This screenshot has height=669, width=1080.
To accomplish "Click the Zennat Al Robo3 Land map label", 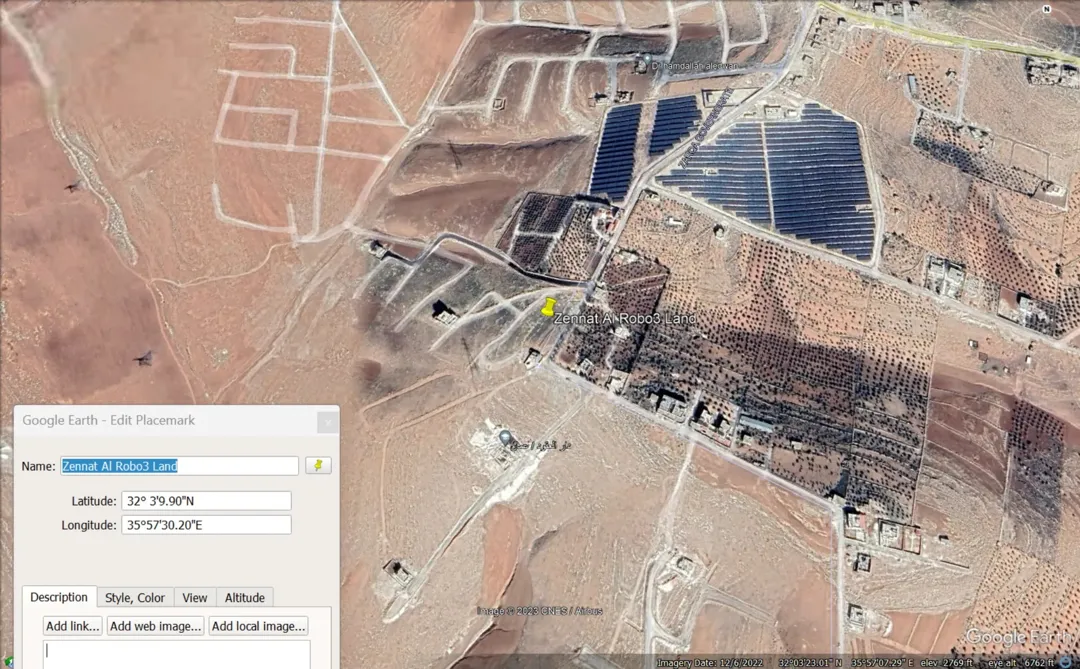I will pos(625,318).
